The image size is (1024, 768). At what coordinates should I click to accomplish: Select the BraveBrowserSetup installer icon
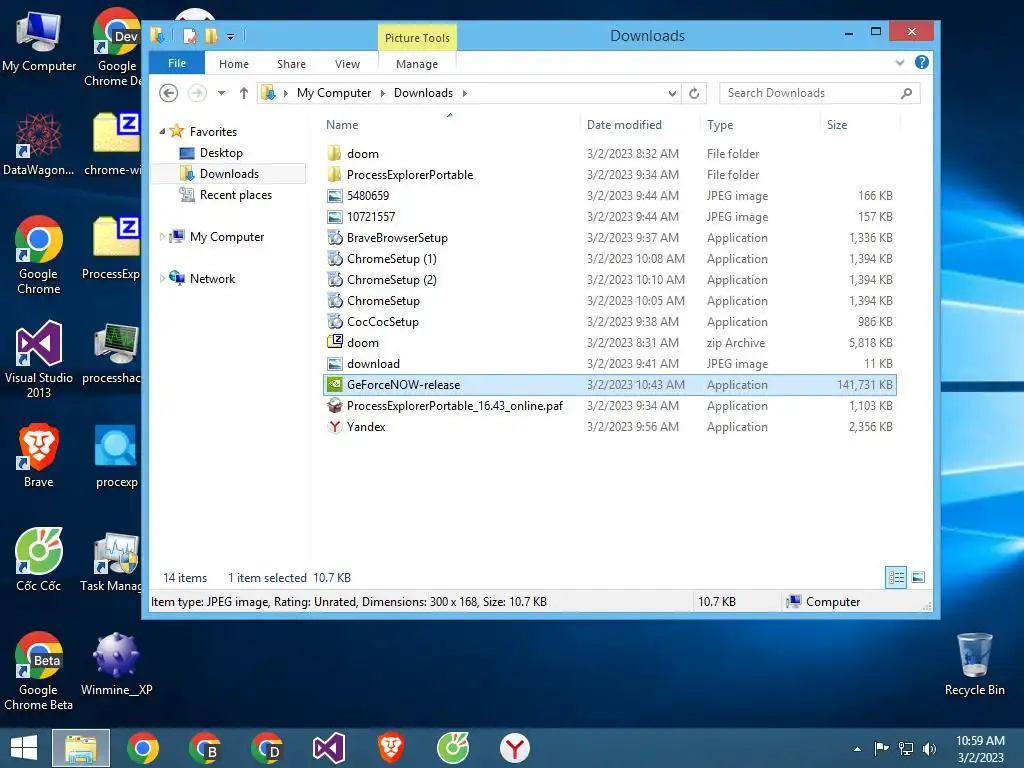point(334,238)
